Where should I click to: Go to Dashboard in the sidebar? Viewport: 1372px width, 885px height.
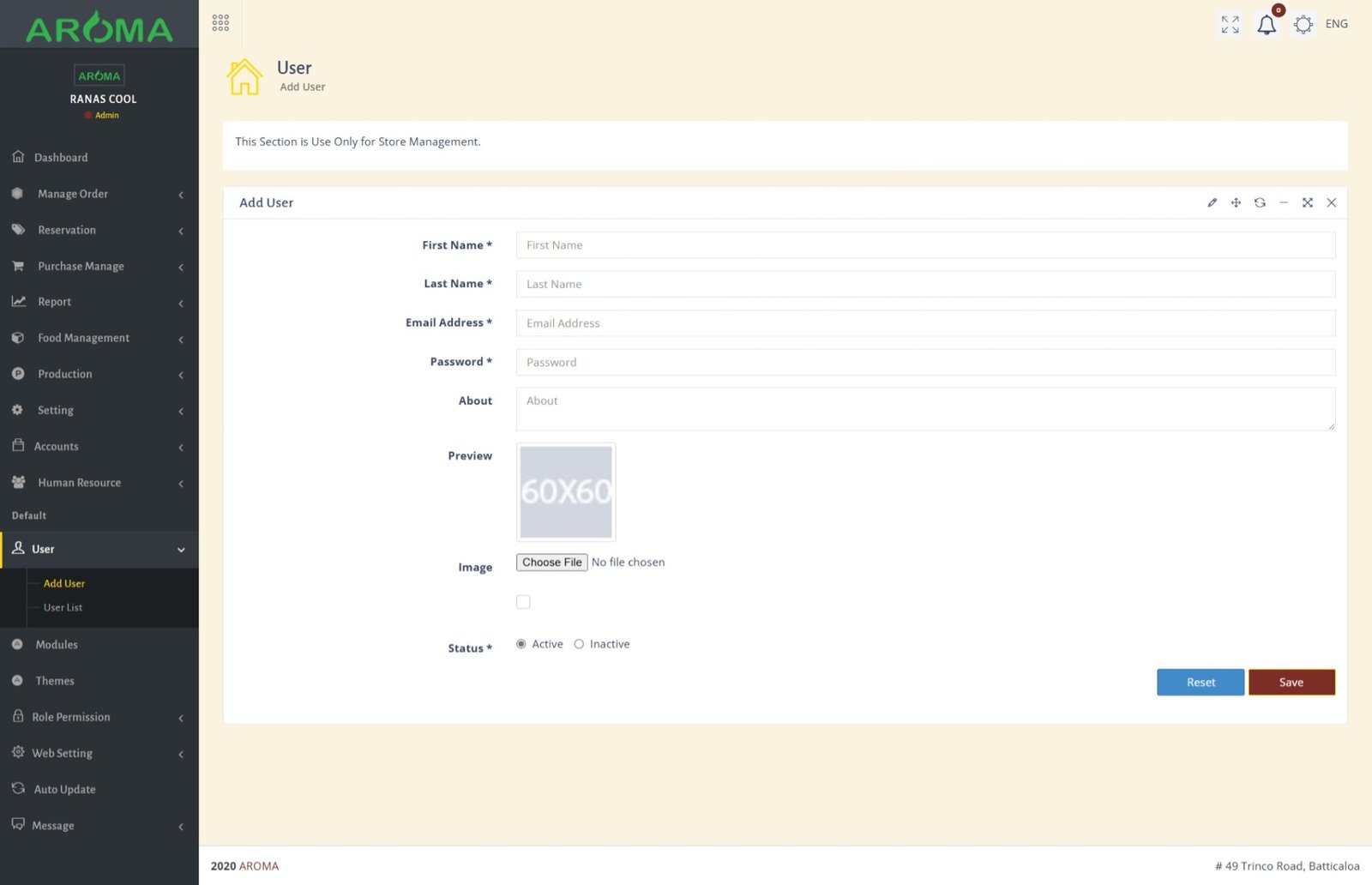click(61, 158)
